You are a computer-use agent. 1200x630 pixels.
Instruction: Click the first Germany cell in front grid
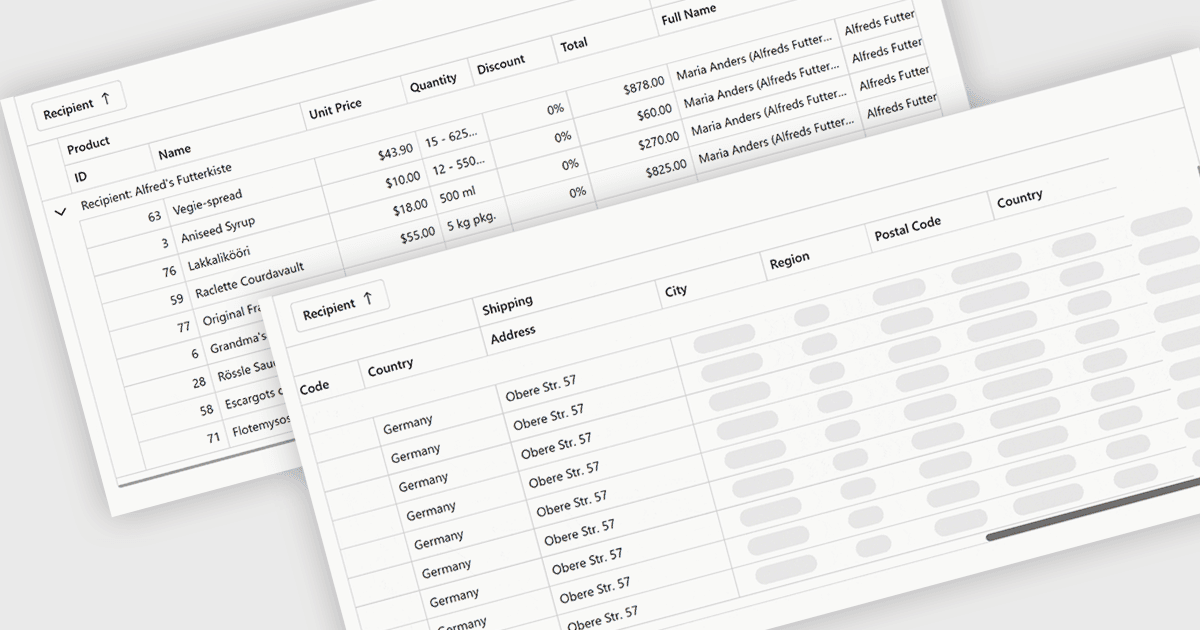click(x=407, y=424)
